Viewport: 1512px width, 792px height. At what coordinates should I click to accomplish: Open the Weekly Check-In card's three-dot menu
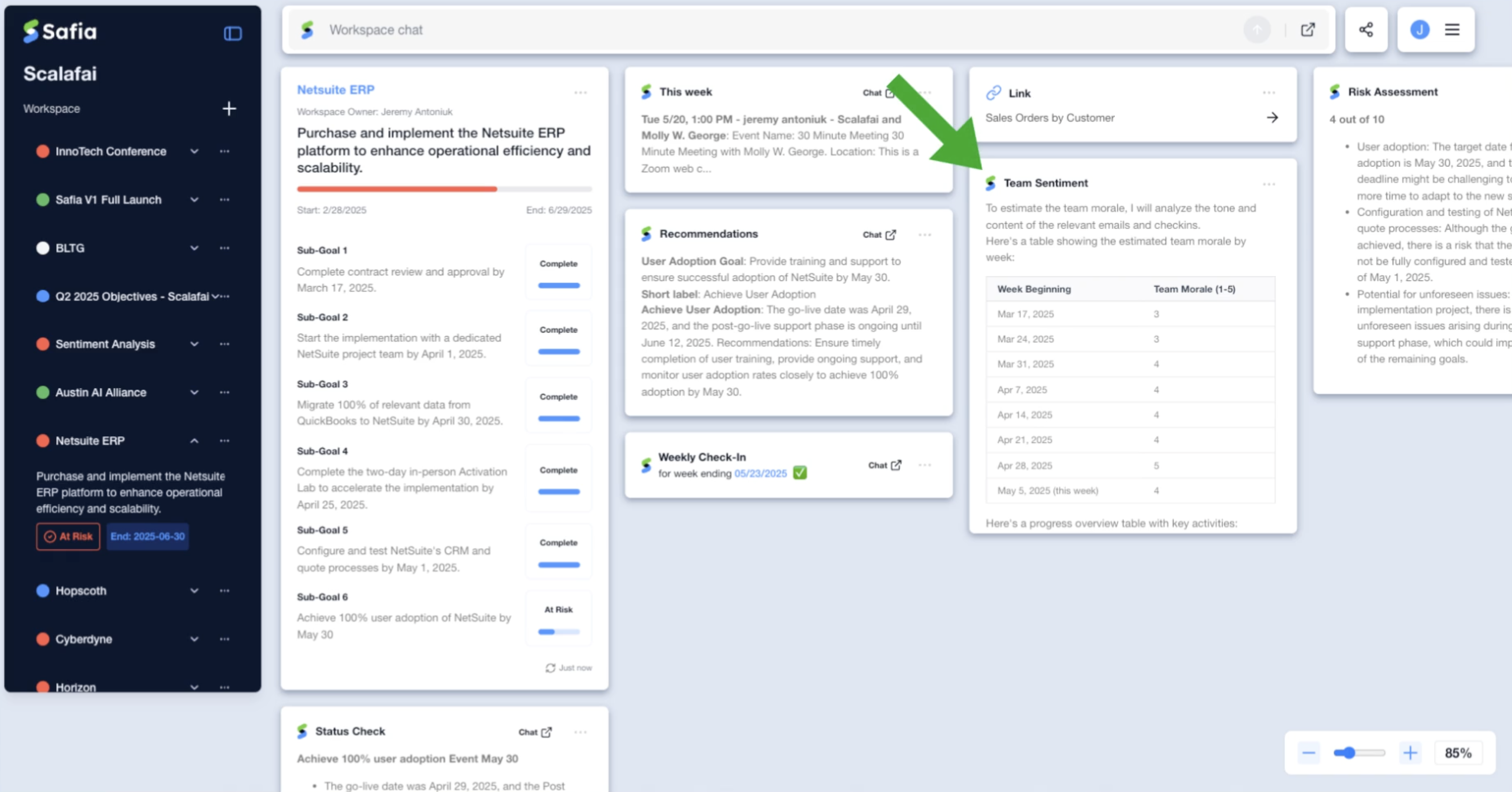tap(924, 465)
